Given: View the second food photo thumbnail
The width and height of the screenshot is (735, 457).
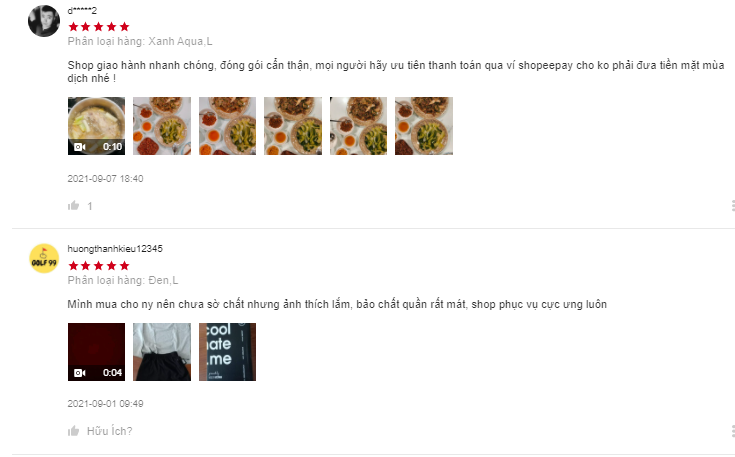Looking at the screenshot, I should [162, 126].
